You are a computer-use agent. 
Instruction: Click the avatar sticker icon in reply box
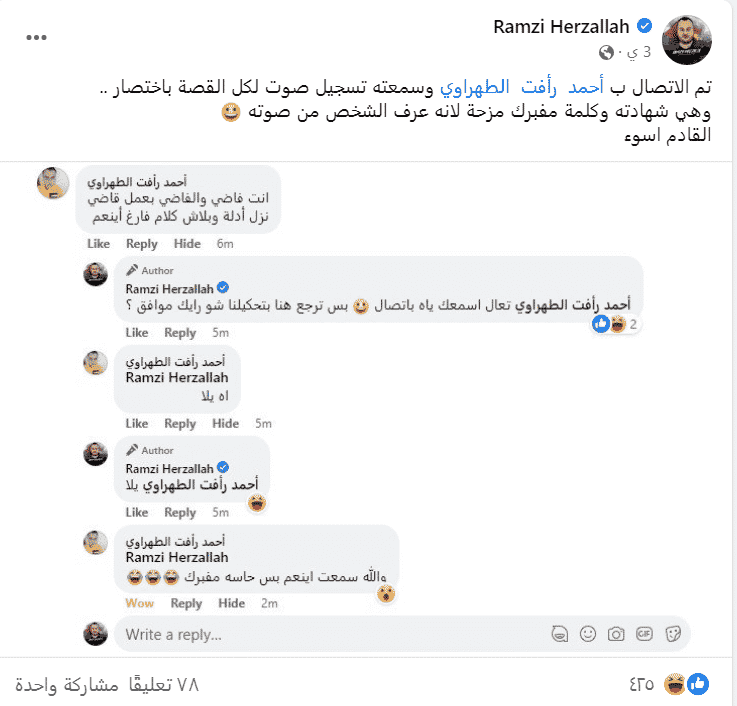coord(559,634)
